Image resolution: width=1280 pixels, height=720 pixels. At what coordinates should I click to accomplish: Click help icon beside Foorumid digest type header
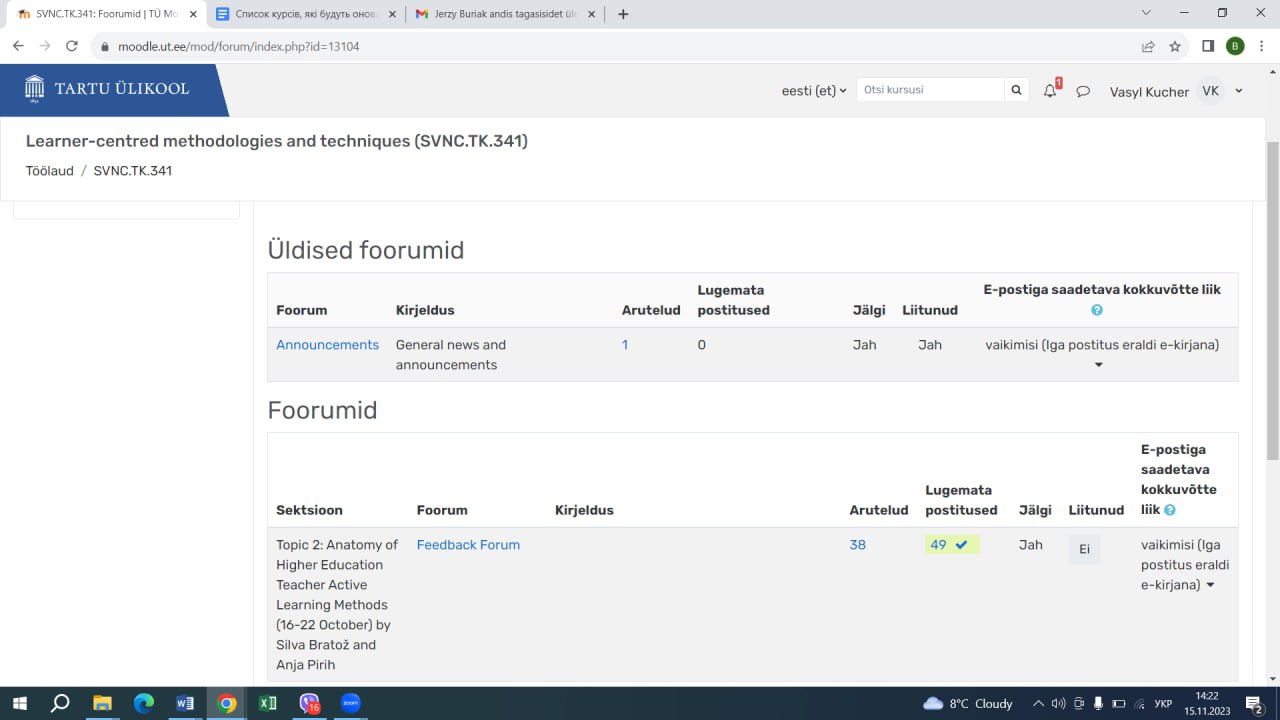(x=1169, y=510)
